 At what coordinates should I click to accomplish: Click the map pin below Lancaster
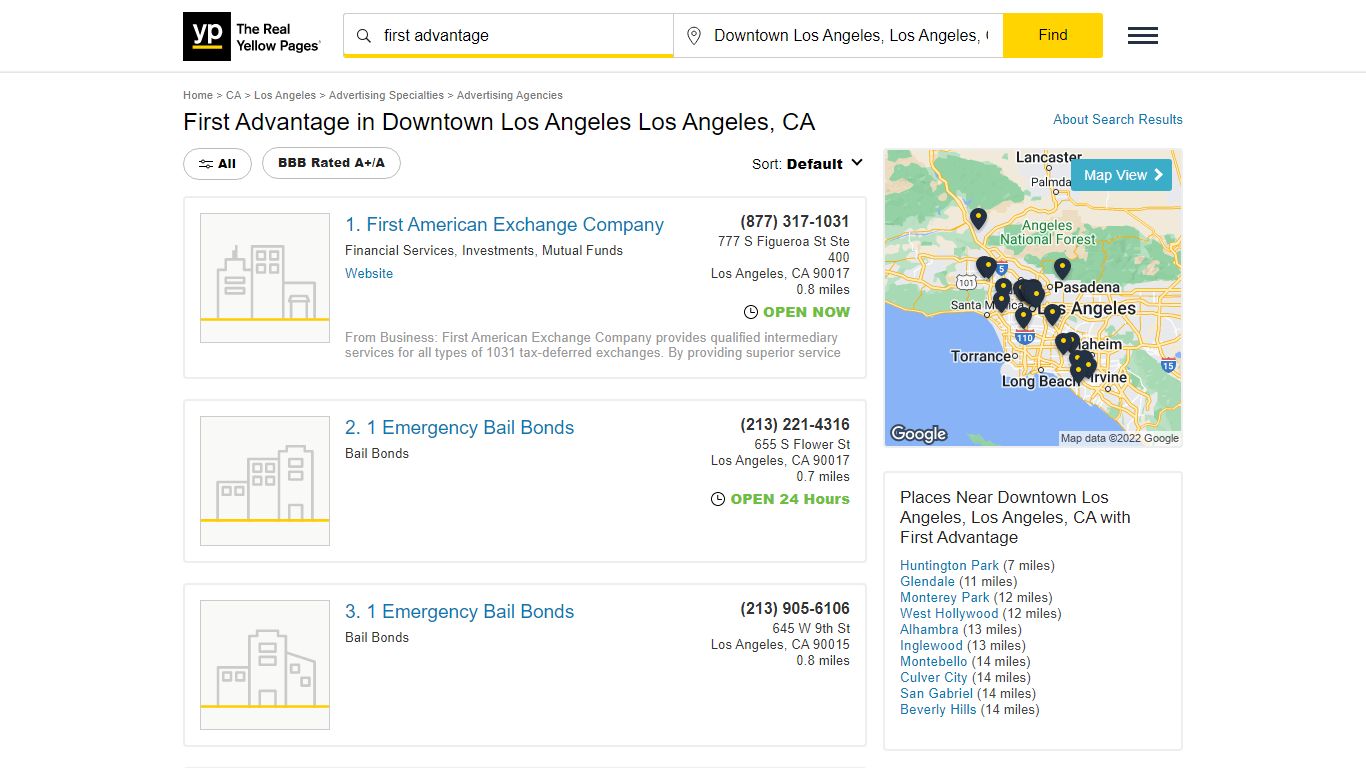pyautogui.click(x=978, y=218)
